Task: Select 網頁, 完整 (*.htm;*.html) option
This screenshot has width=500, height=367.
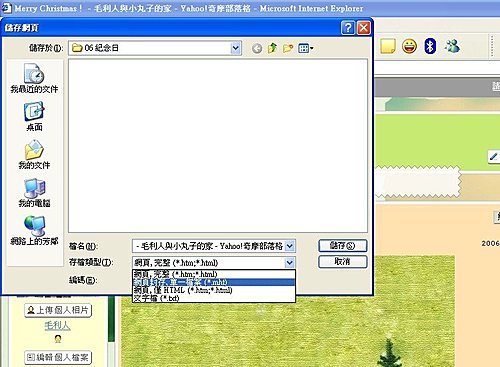Action: (x=214, y=274)
